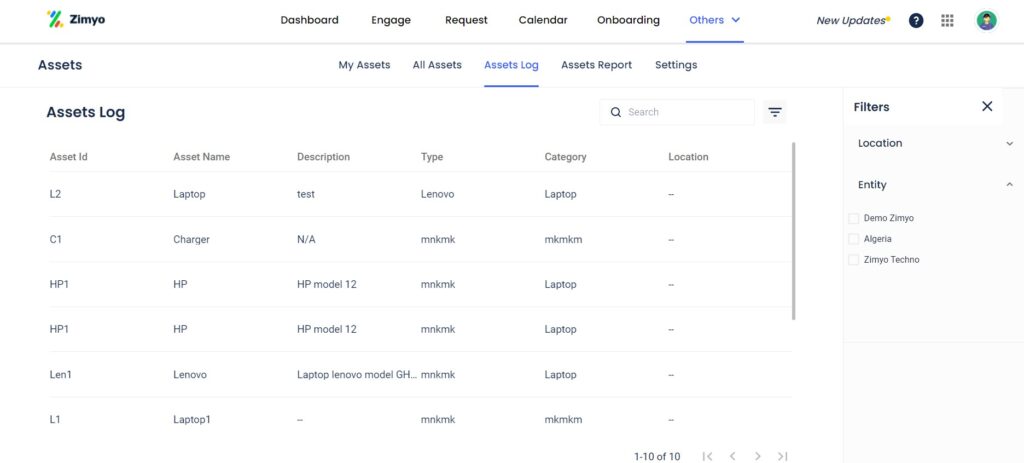Click the Zimyo logo icon
This screenshot has height=463, width=1024.
click(55, 19)
